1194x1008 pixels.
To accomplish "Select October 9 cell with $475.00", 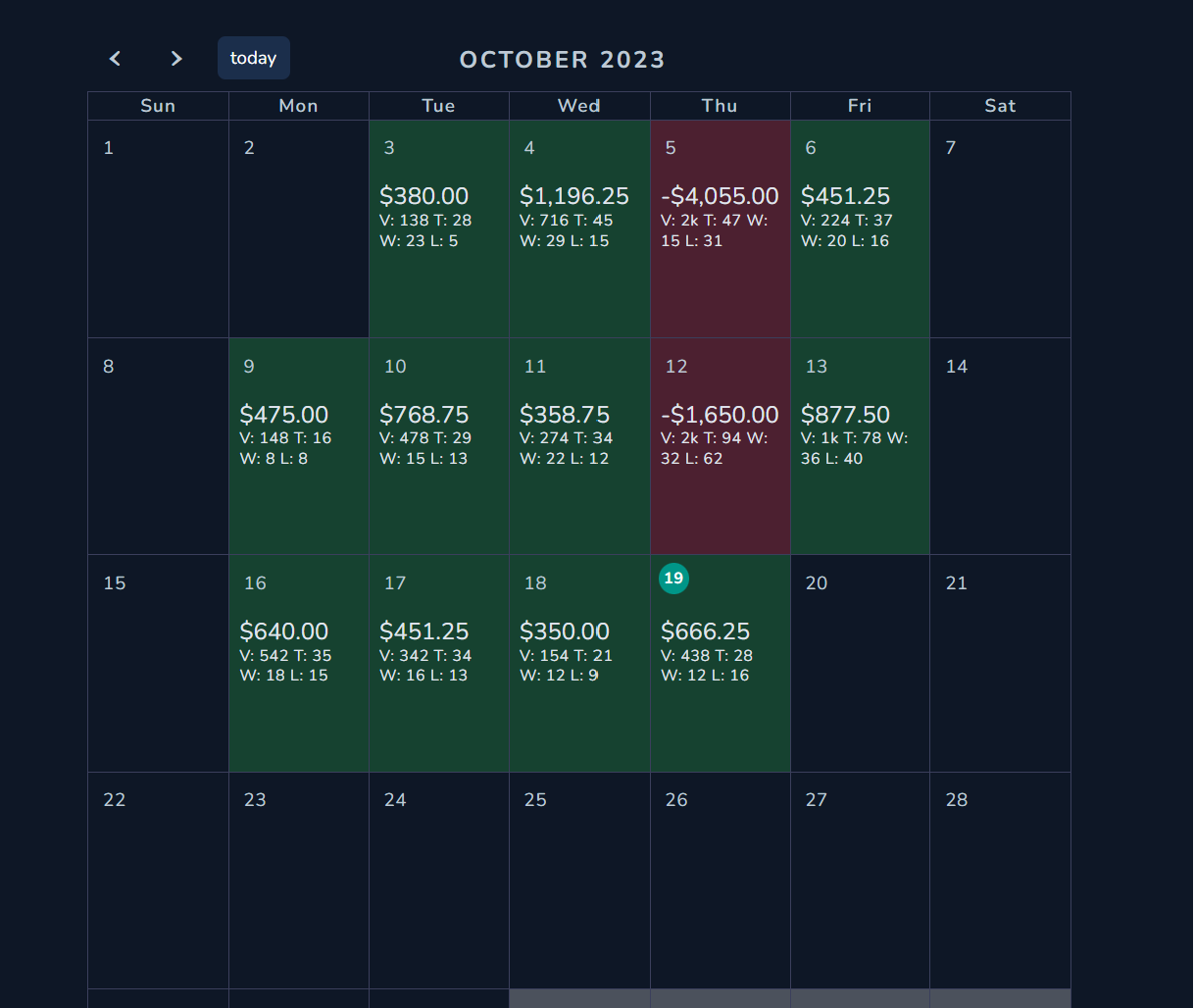I will point(299,446).
